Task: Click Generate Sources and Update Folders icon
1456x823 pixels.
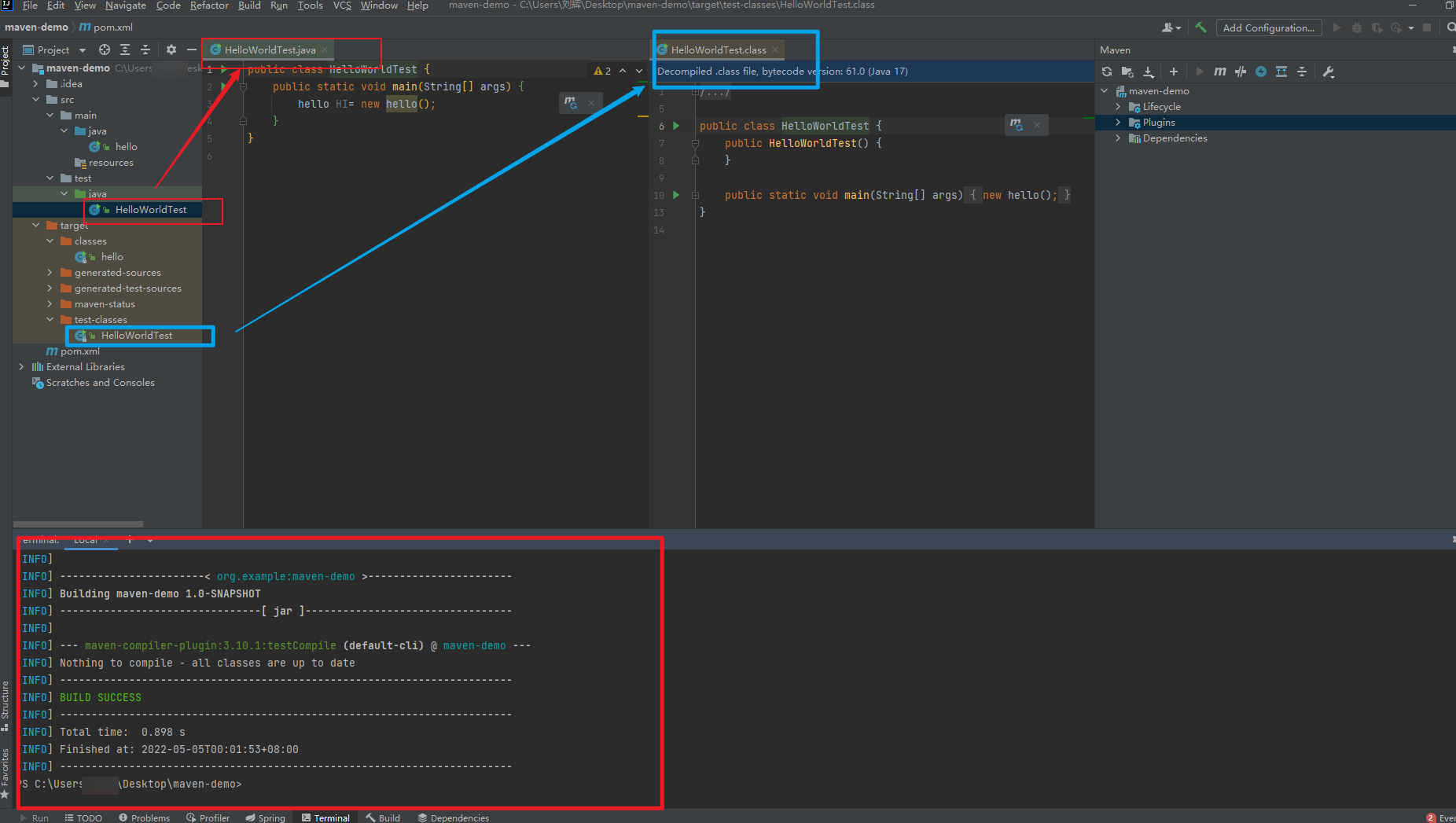Action: (1127, 72)
